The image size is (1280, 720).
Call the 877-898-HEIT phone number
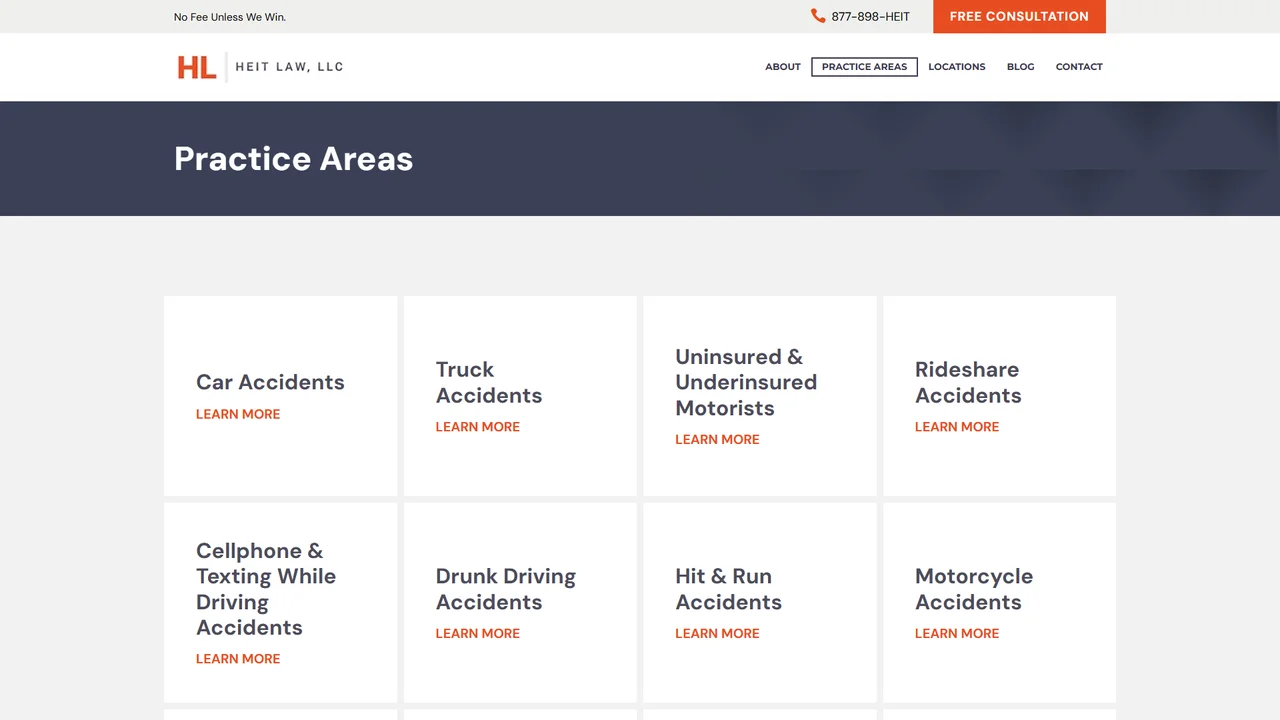click(x=870, y=17)
